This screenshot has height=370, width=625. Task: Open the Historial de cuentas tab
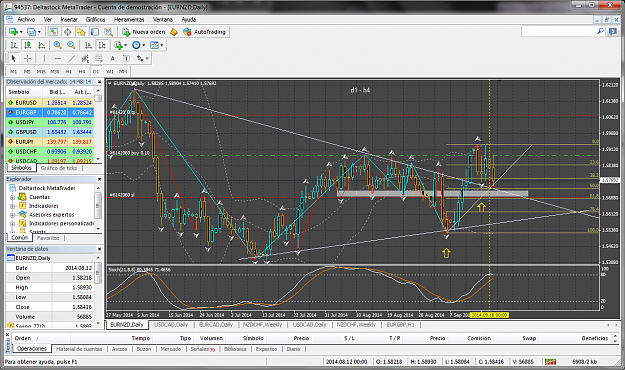(79, 349)
